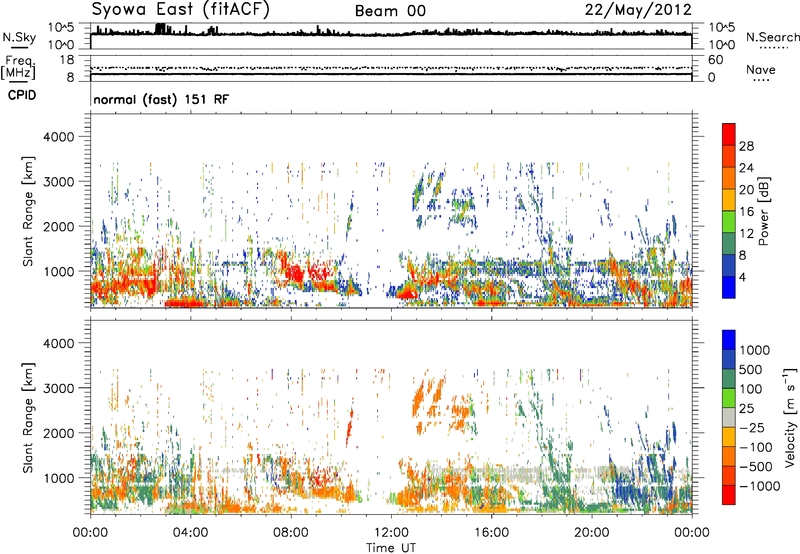The height and width of the screenshot is (554, 800).
Task: Click the "20:00" time tick label
Action: pos(592,533)
